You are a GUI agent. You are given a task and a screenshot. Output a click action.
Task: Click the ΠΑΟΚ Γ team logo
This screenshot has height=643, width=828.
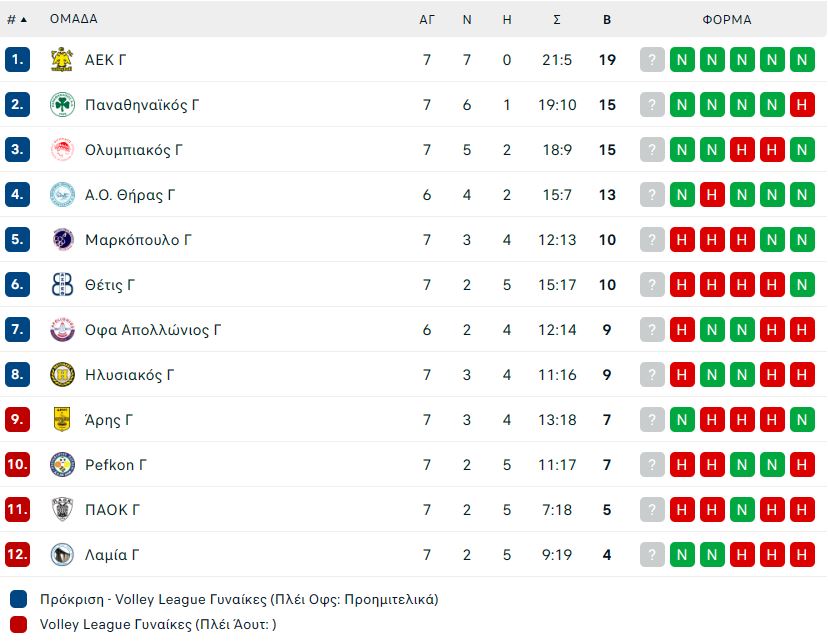pyautogui.click(x=62, y=510)
